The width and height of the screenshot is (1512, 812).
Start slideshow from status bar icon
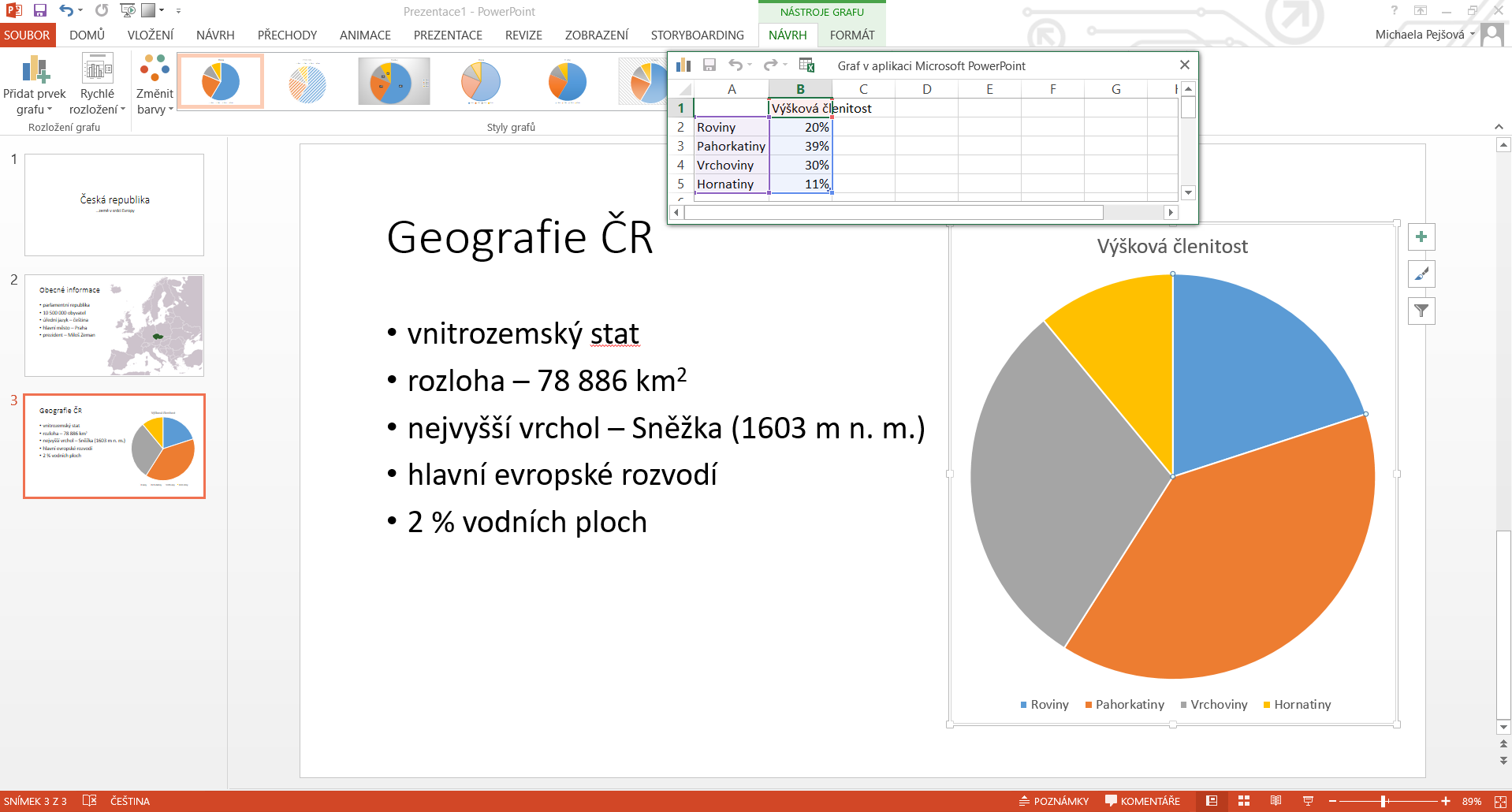pos(1308,801)
